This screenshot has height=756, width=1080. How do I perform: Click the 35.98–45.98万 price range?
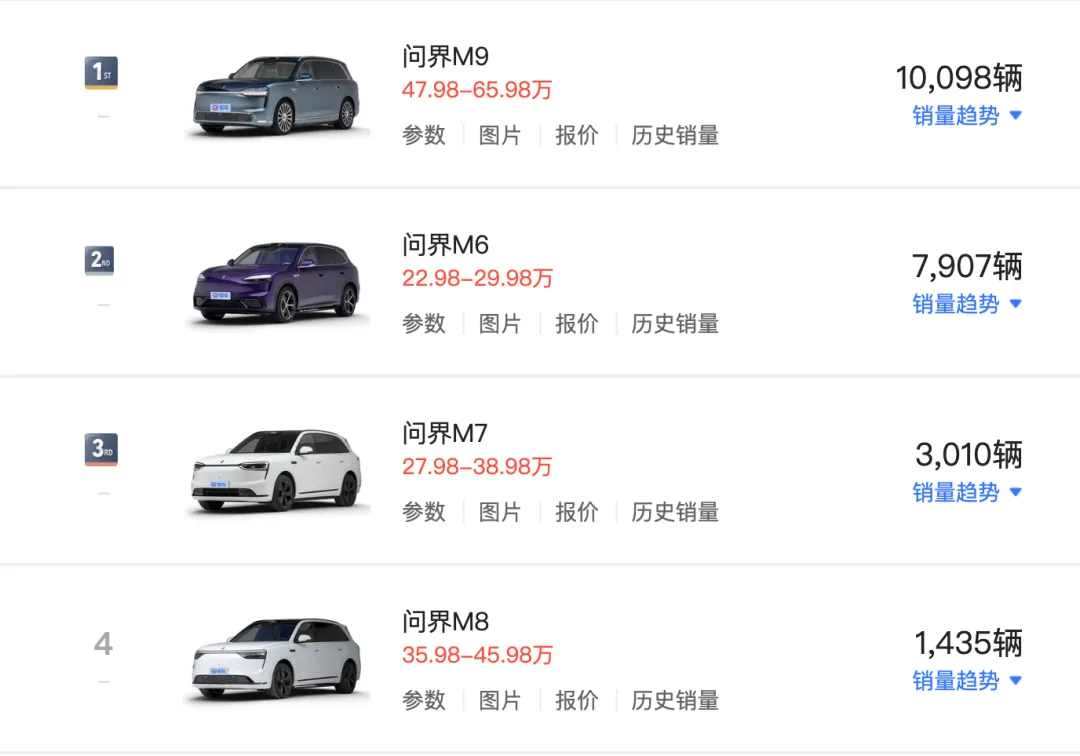477,655
